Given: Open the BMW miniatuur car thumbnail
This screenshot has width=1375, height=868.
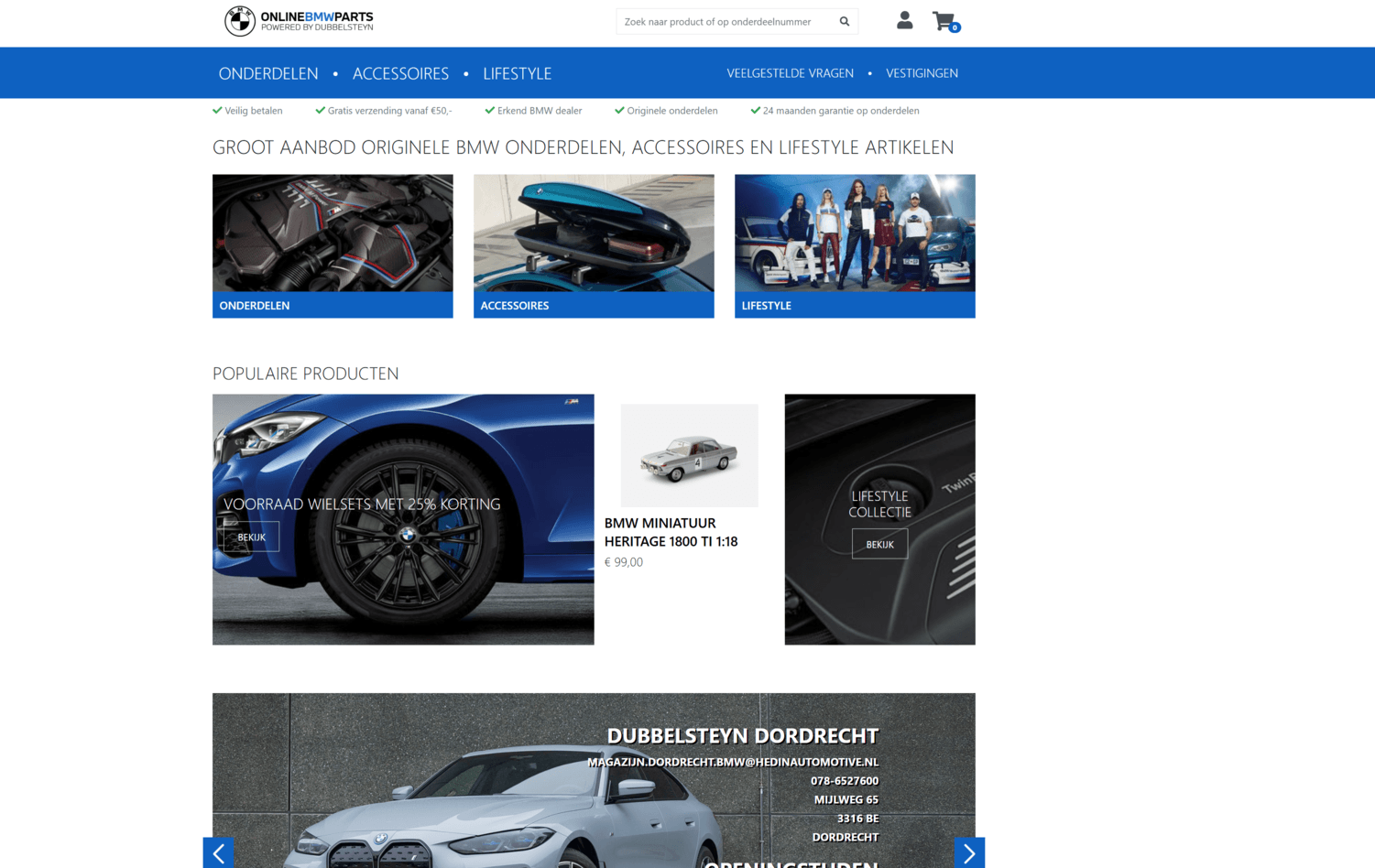Looking at the screenshot, I should coord(690,455).
